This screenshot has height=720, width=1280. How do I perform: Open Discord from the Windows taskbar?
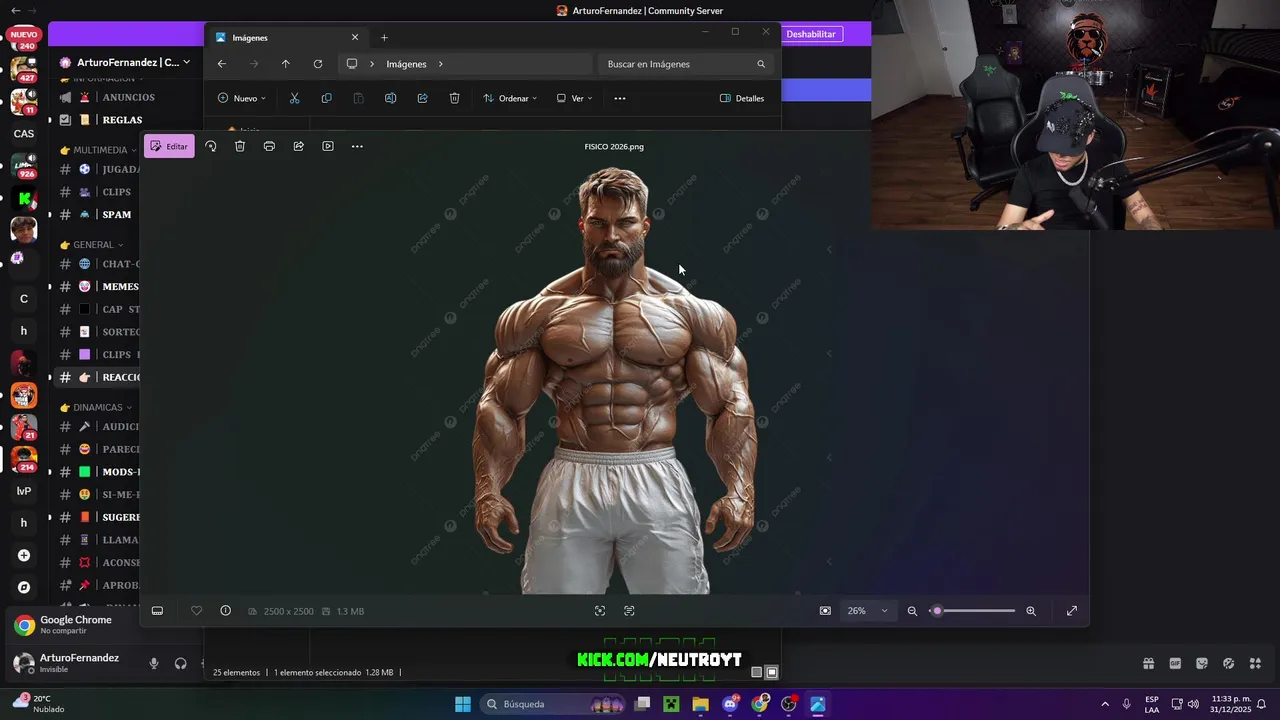point(730,704)
